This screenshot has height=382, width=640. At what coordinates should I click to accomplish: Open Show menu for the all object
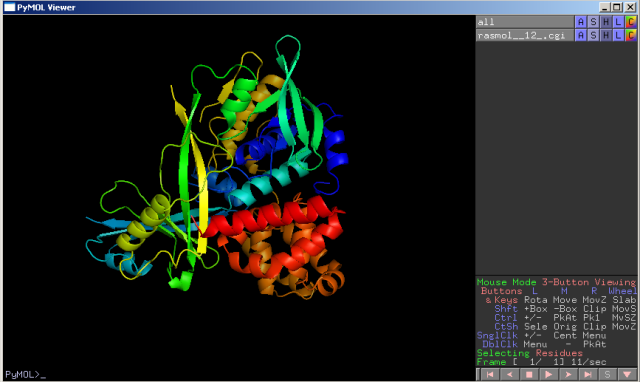tap(593, 22)
